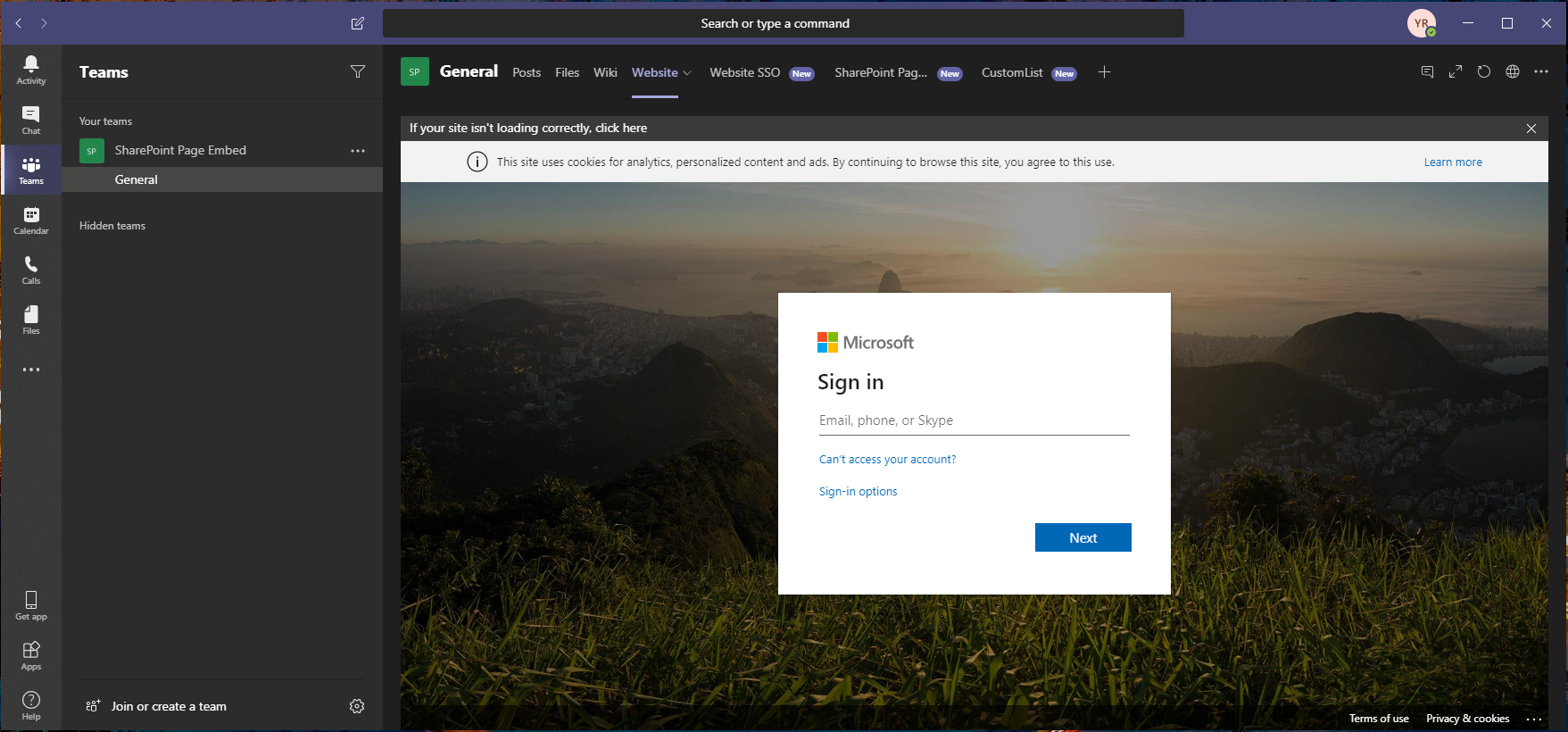Open Privacy & cookies link
Image resolution: width=1568 pixels, height=732 pixels.
click(x=1468, y=719)
